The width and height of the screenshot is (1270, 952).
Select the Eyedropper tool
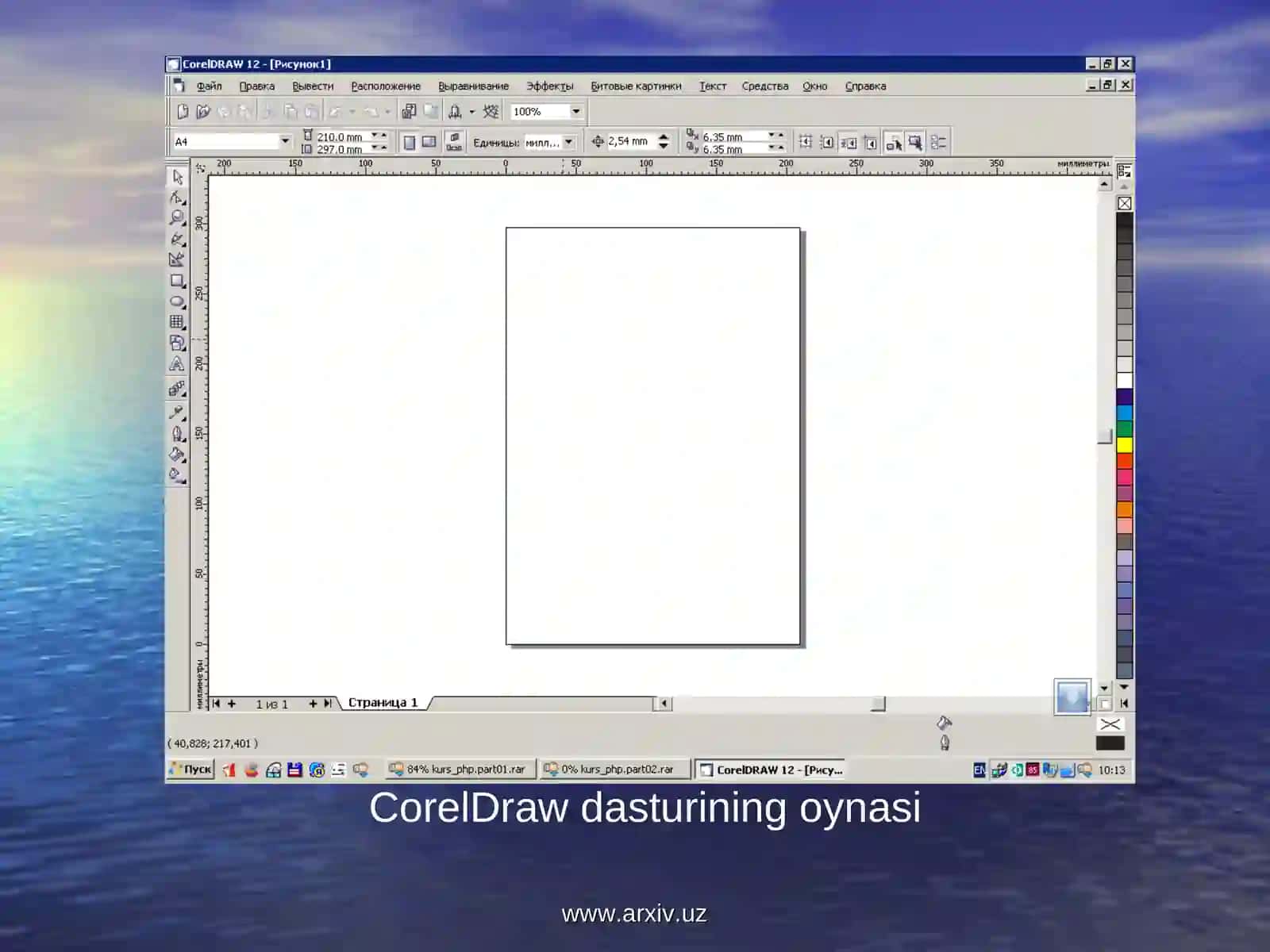[177, 412]
